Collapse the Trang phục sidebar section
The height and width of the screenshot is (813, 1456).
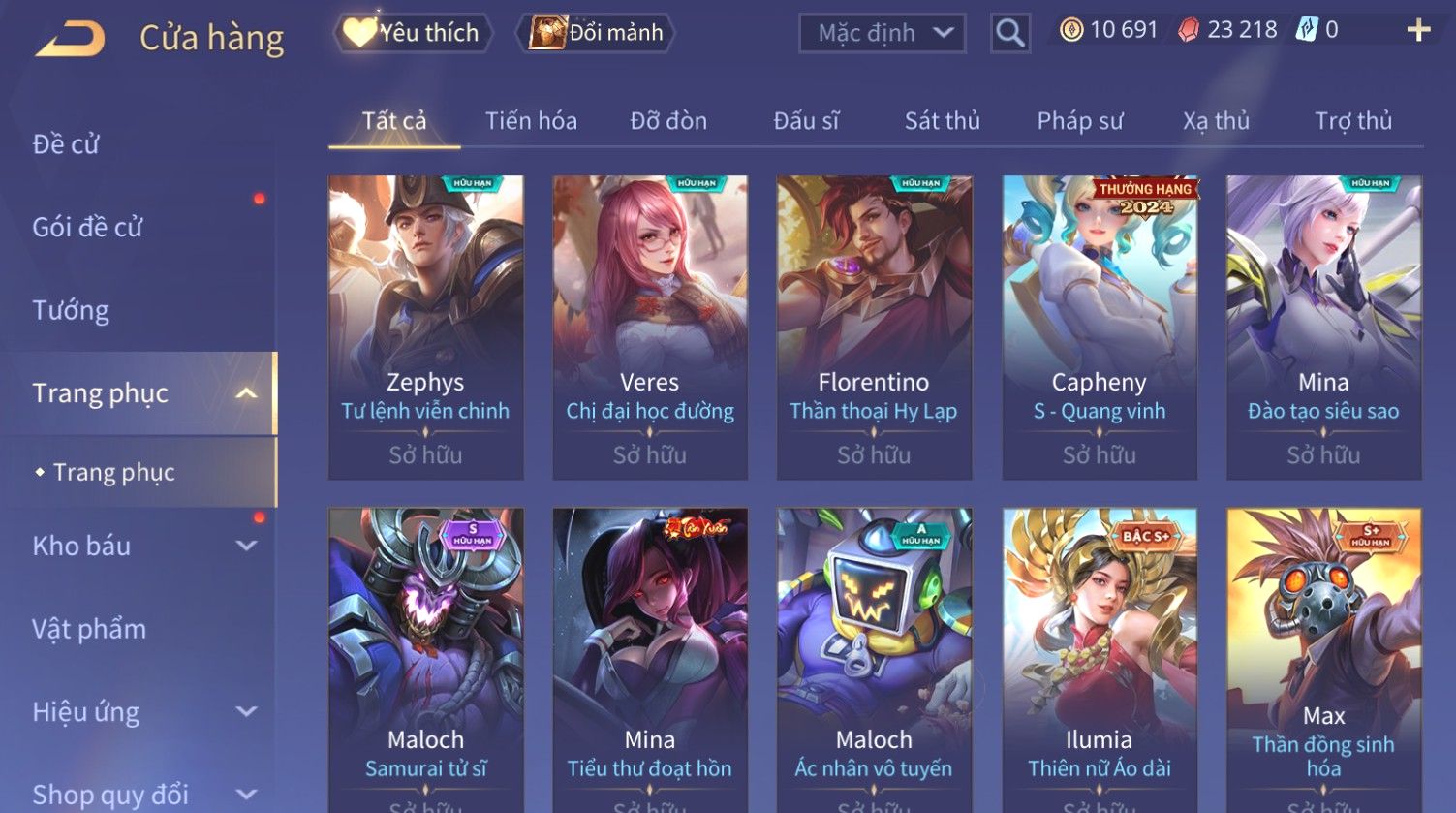pyautogui.click(x=246, y=393)
